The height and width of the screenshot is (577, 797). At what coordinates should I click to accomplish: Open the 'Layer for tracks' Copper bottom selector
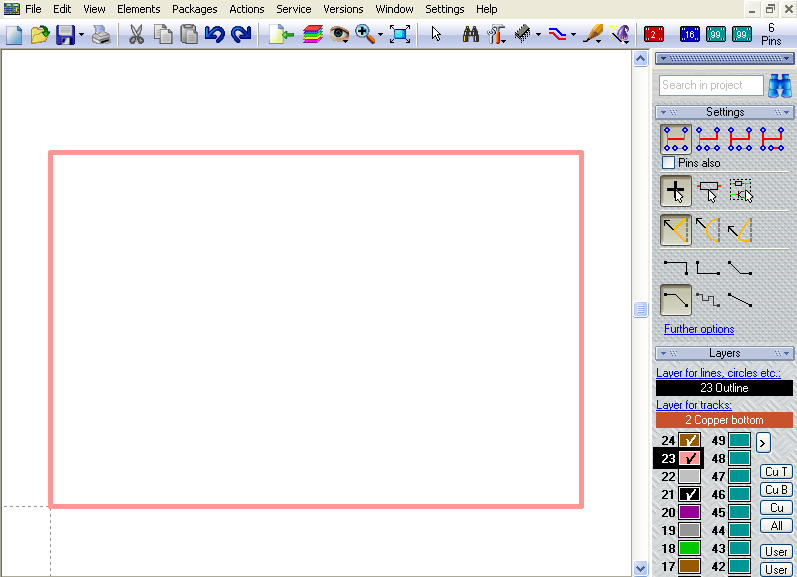pyautogui.click(x=724, y=420)
